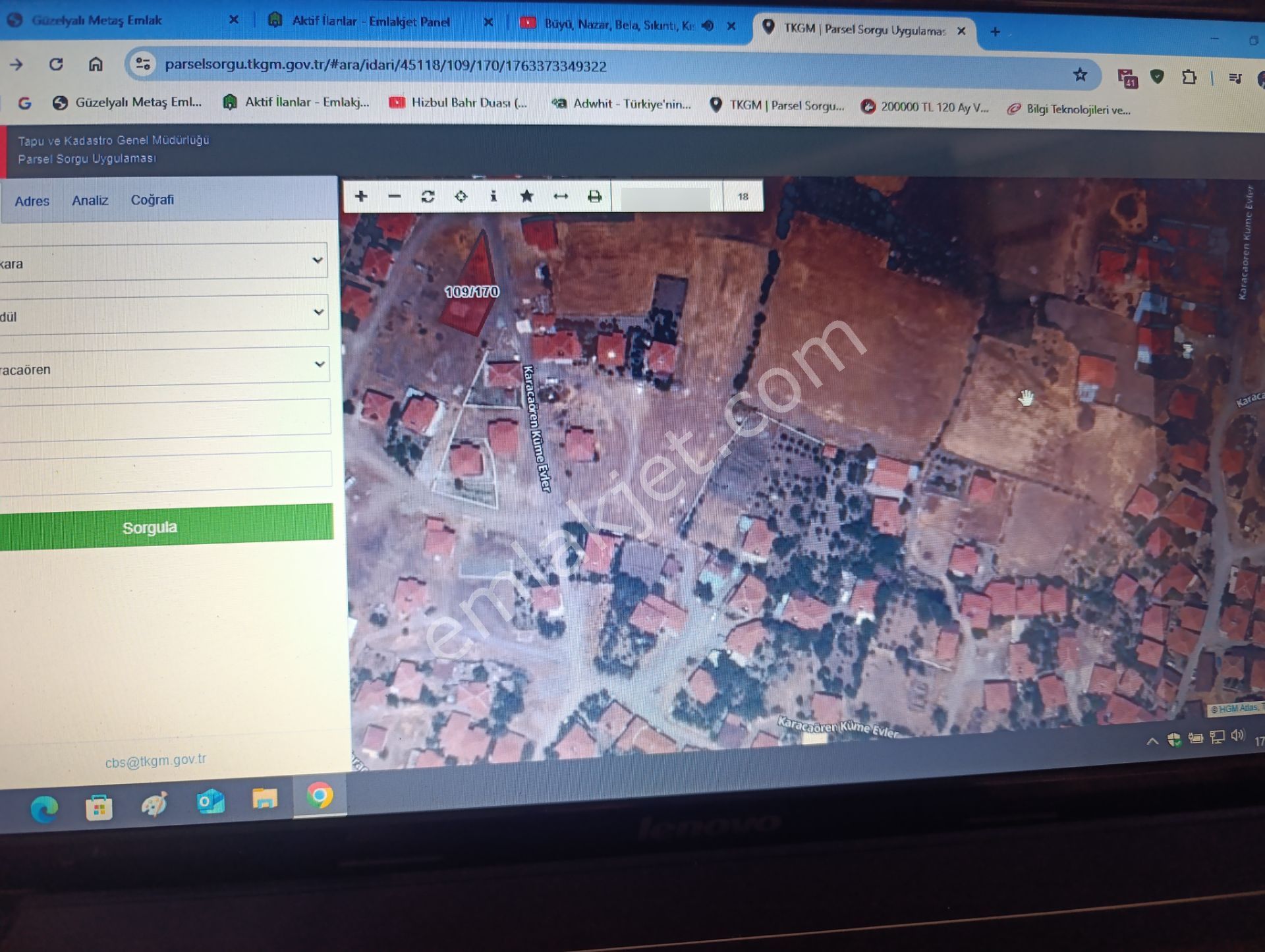The image size is (1265, 952).
Task: Click the first empty parcel input field
Action: coord(165,417)
